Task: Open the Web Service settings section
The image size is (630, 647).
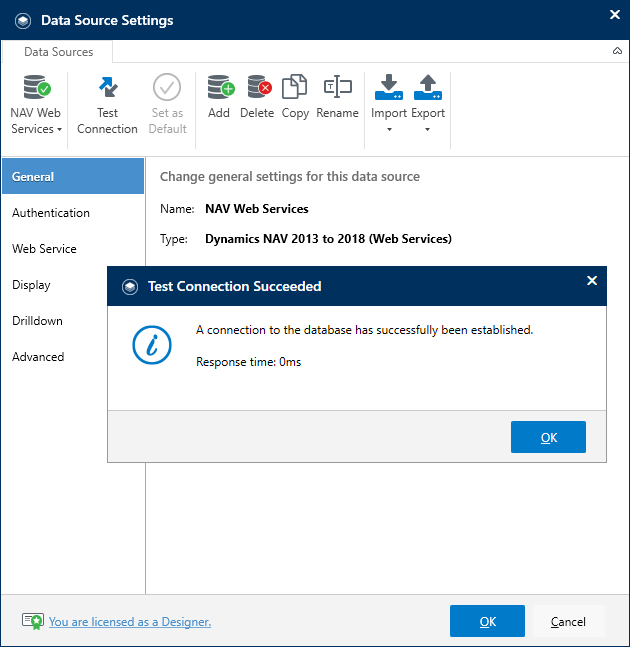Action: [73, 248]
